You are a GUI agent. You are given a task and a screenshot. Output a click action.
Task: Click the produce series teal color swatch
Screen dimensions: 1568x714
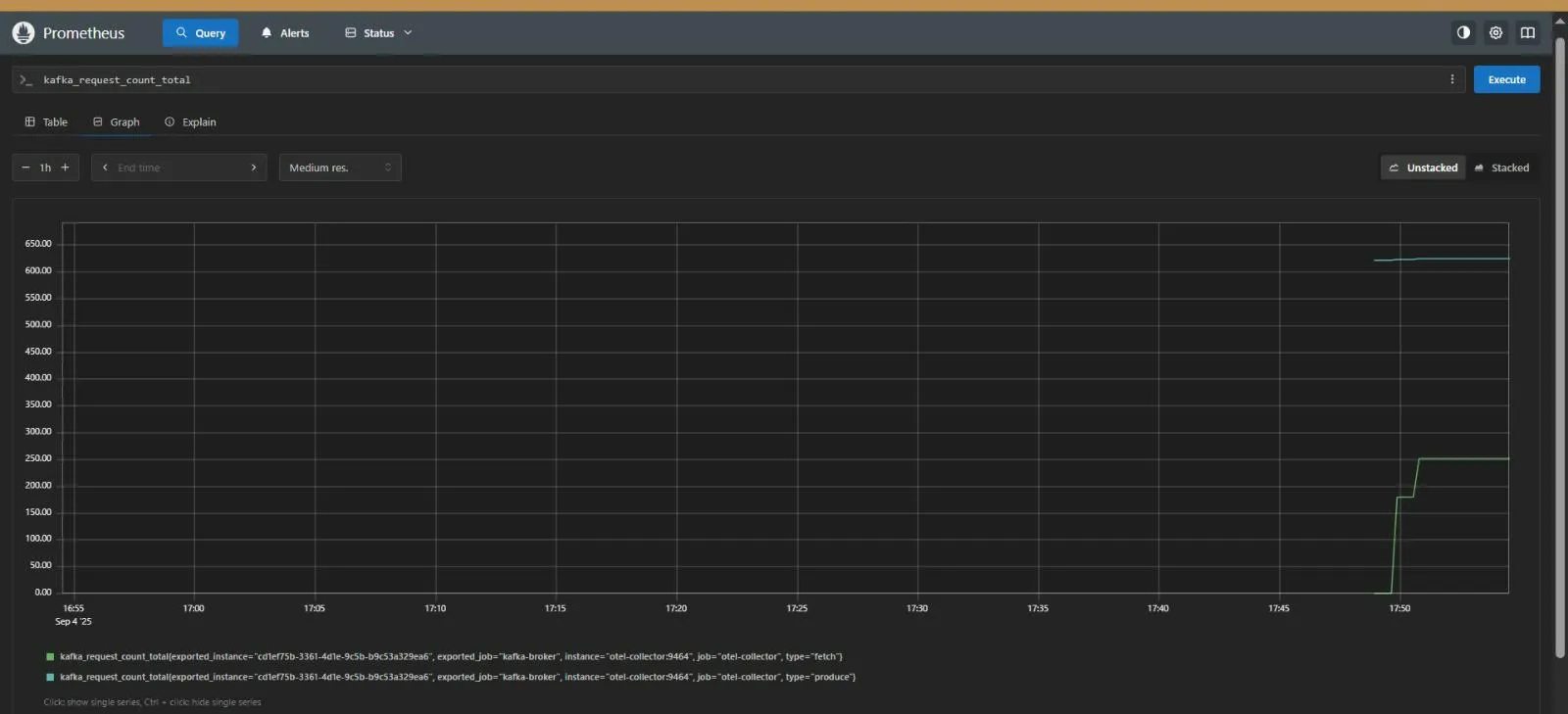pos(50,677)
